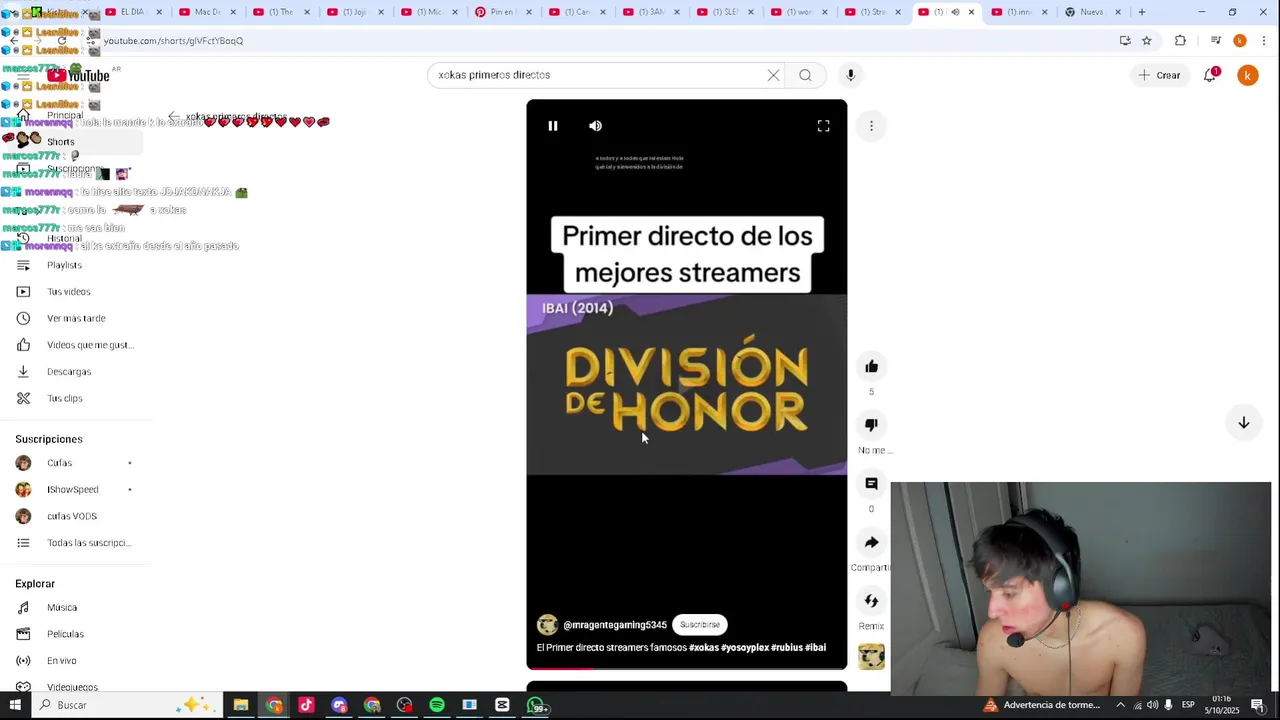Open the browser extensions puzzle icon
Viewport: 1280px width, 720px height.
tap(1180, 41)
